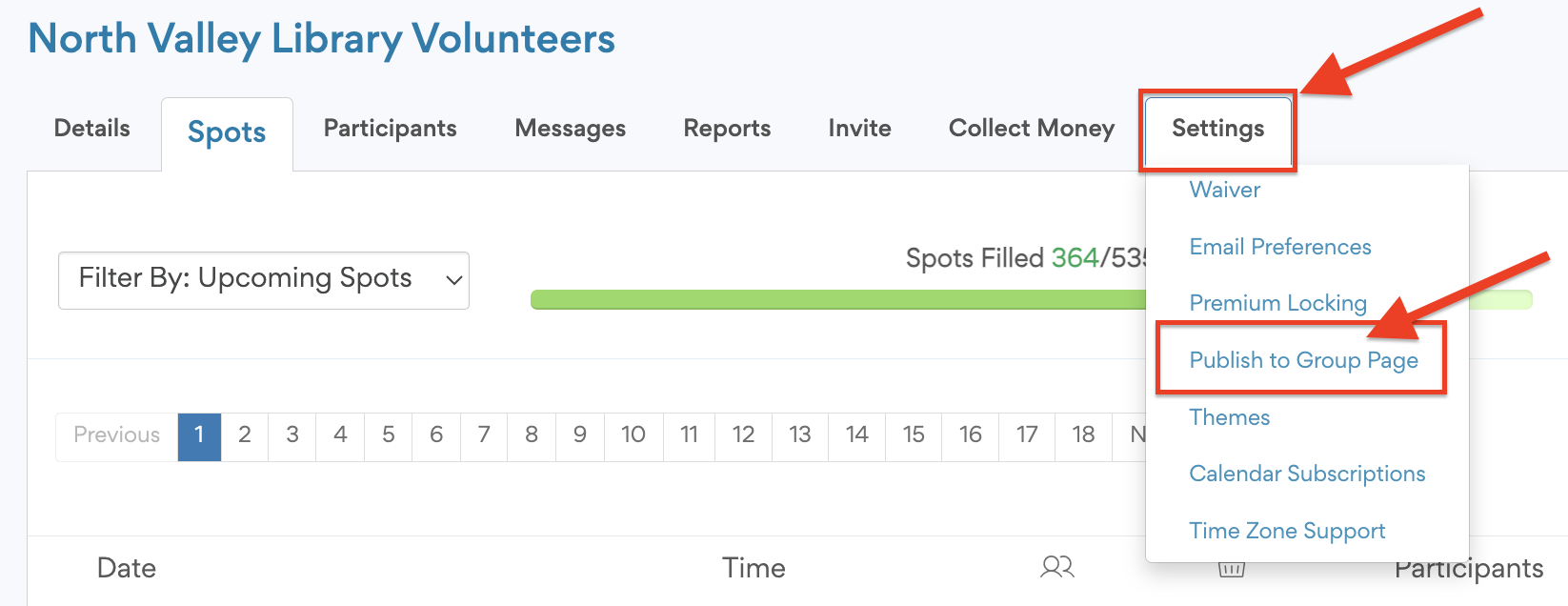
Task: Select Calendar Subscriptions menu entry
Action: point(1307,474)
